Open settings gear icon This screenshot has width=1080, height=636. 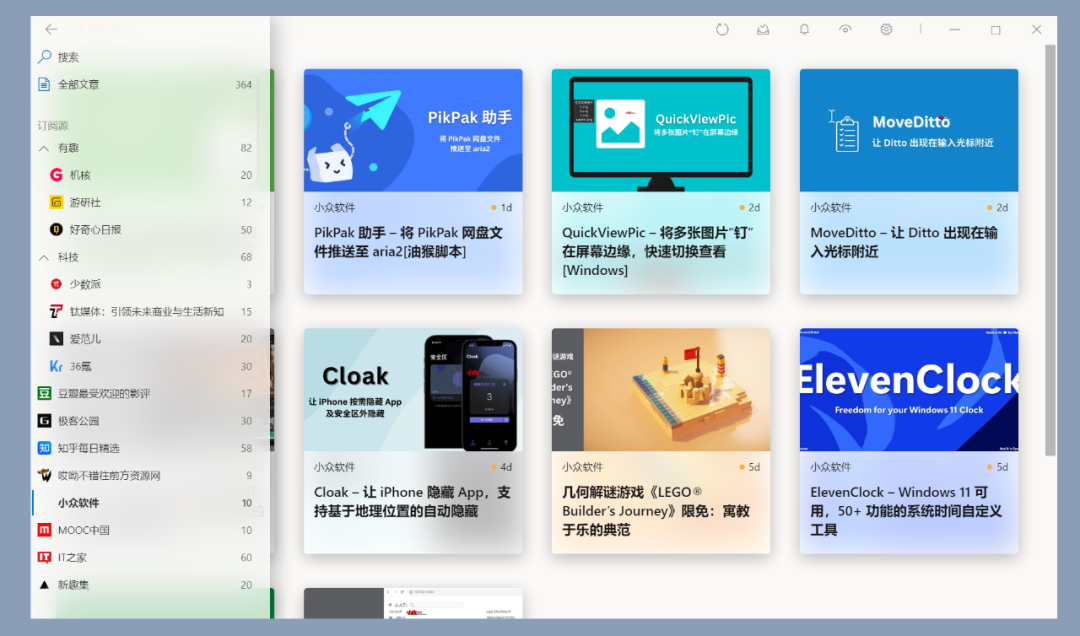886,30
